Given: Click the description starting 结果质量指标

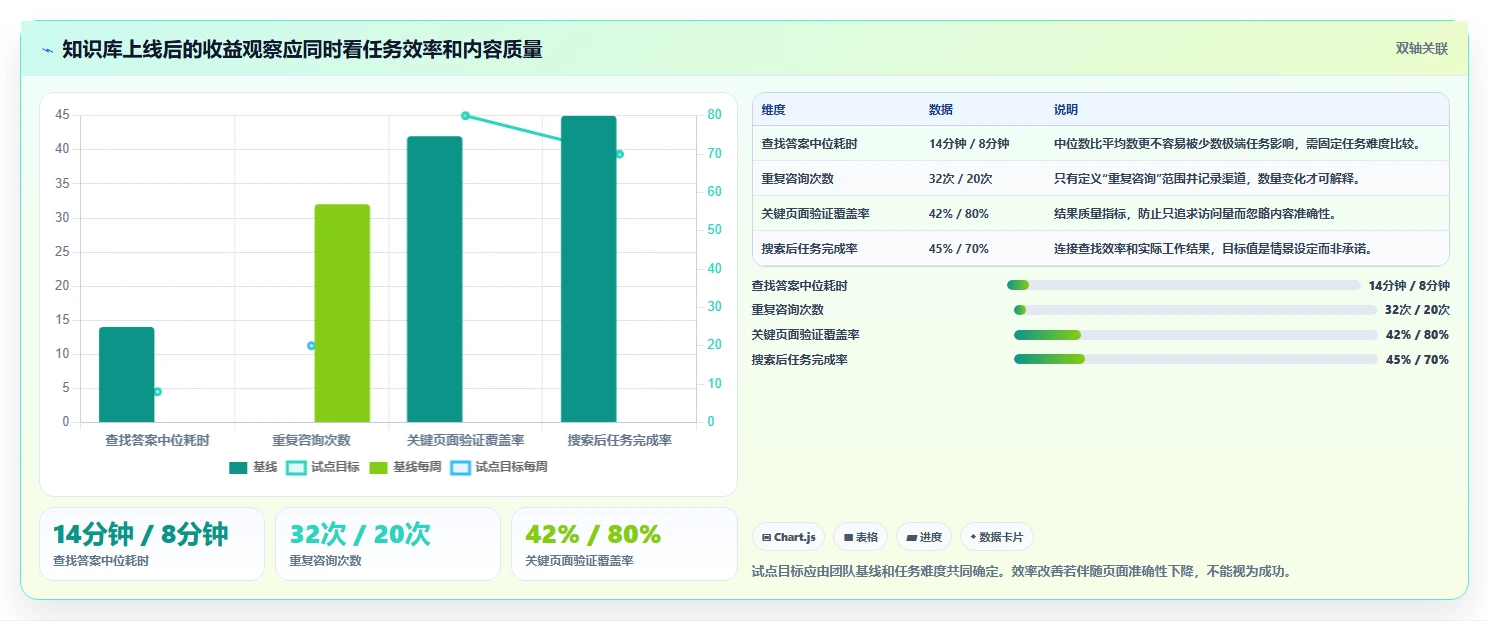Looking at the screenshot, I should 1195,214.
